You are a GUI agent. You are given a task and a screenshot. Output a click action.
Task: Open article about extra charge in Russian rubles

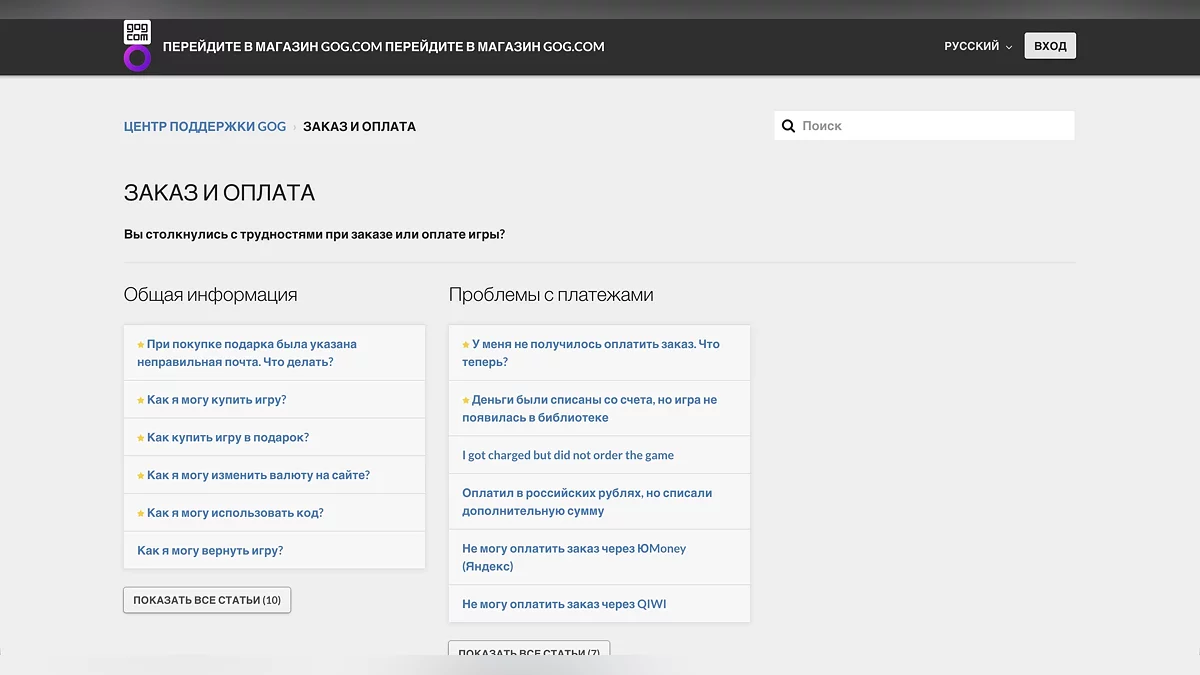click(587, 502)
